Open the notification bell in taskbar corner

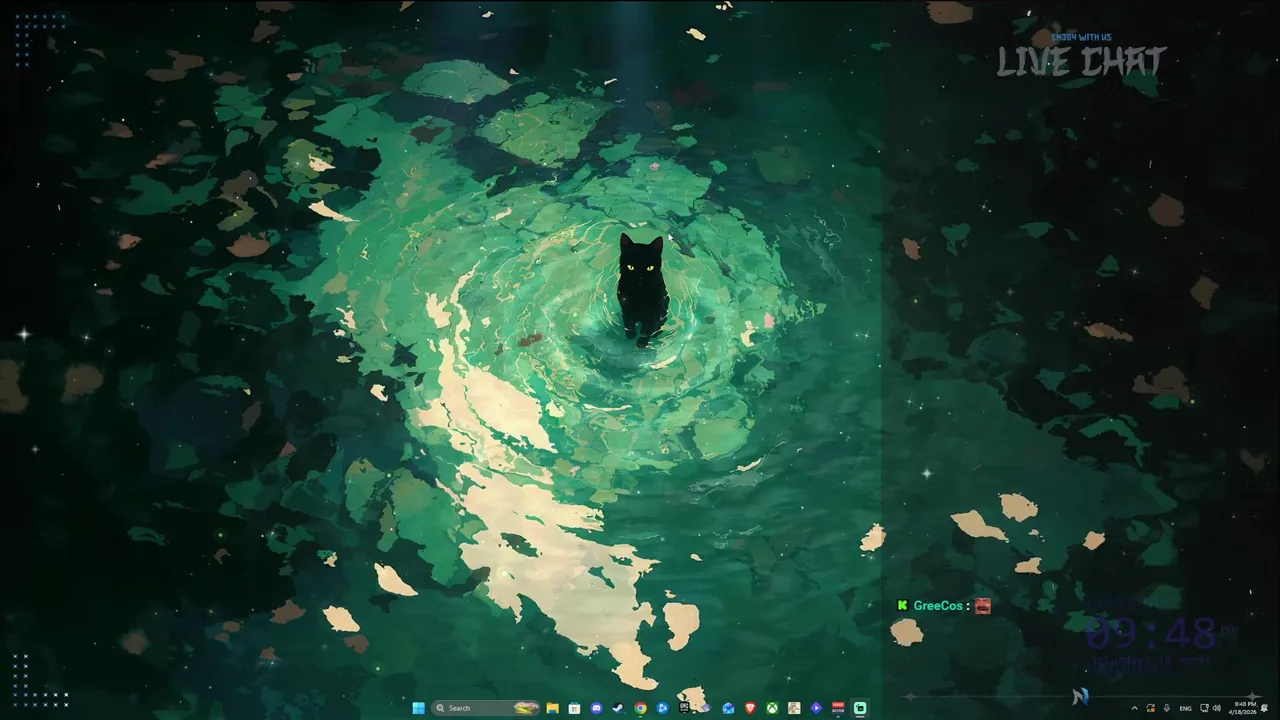[x=1265, y=708]
